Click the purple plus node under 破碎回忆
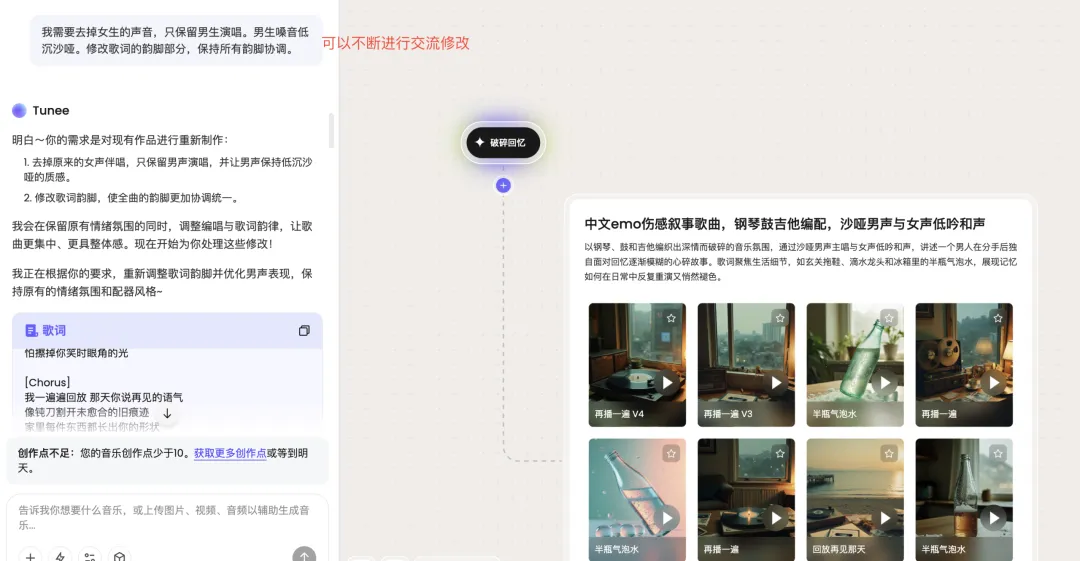The width and height of the screenshot is (1080, 561). click(x=503, y=185)
